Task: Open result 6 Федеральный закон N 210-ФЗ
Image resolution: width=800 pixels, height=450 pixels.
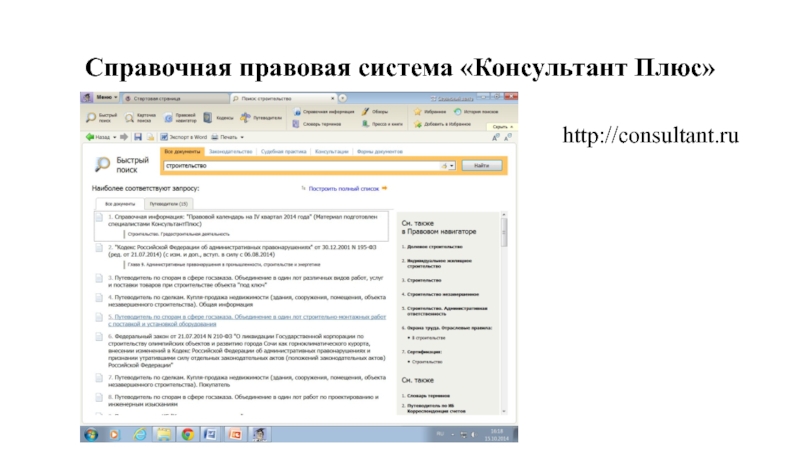Action: [x=246, y=351]
